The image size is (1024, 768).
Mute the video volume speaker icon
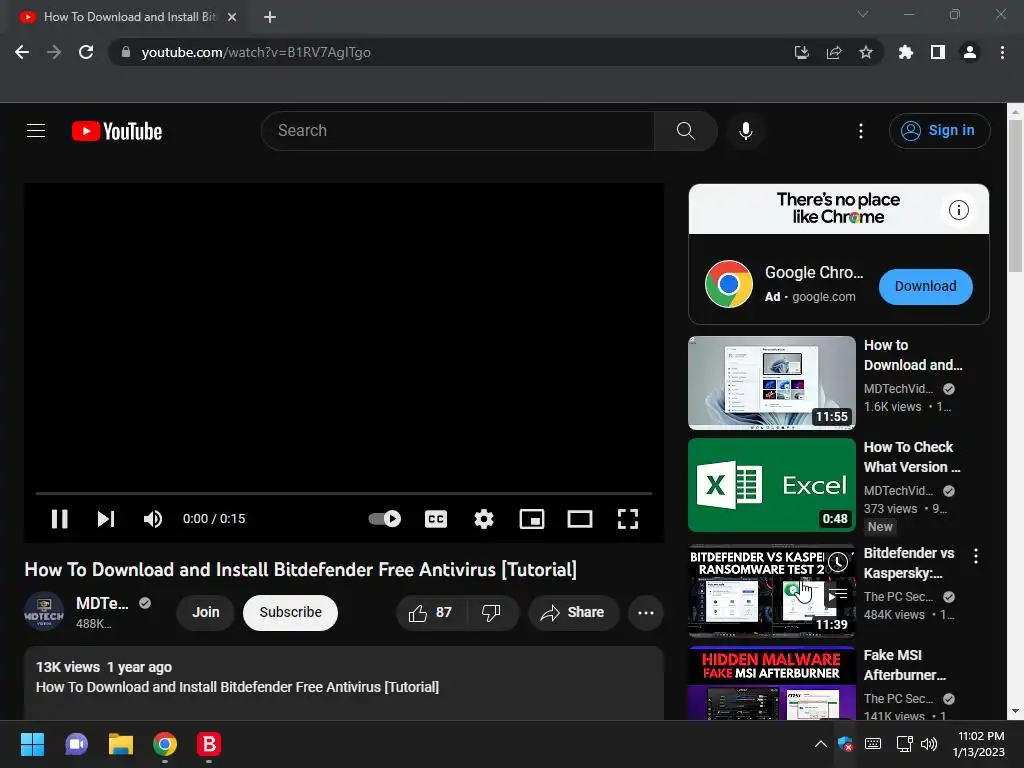point(153,519)
